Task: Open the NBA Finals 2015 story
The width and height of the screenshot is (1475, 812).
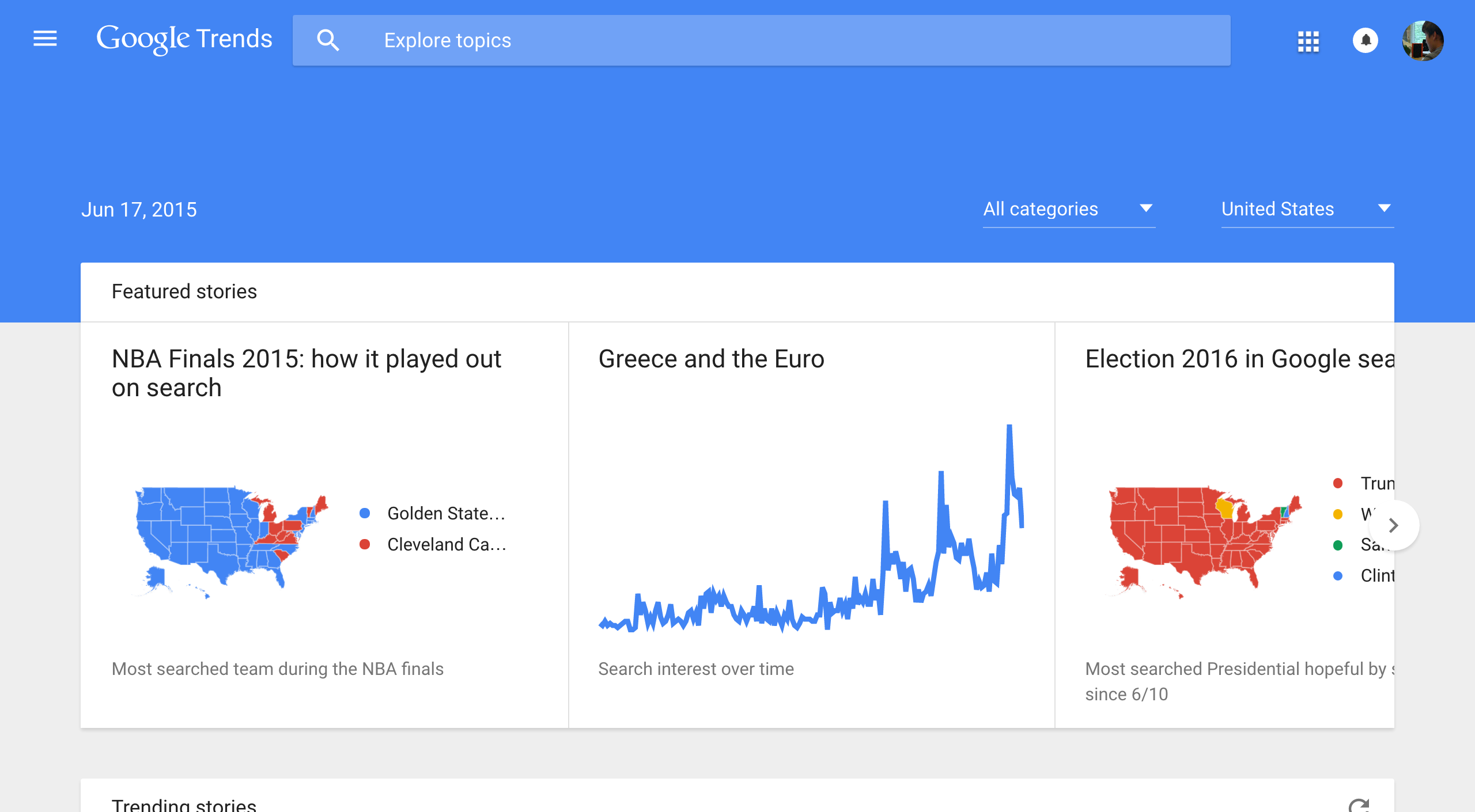Action: pyautogui.click(x=307, y=373)
